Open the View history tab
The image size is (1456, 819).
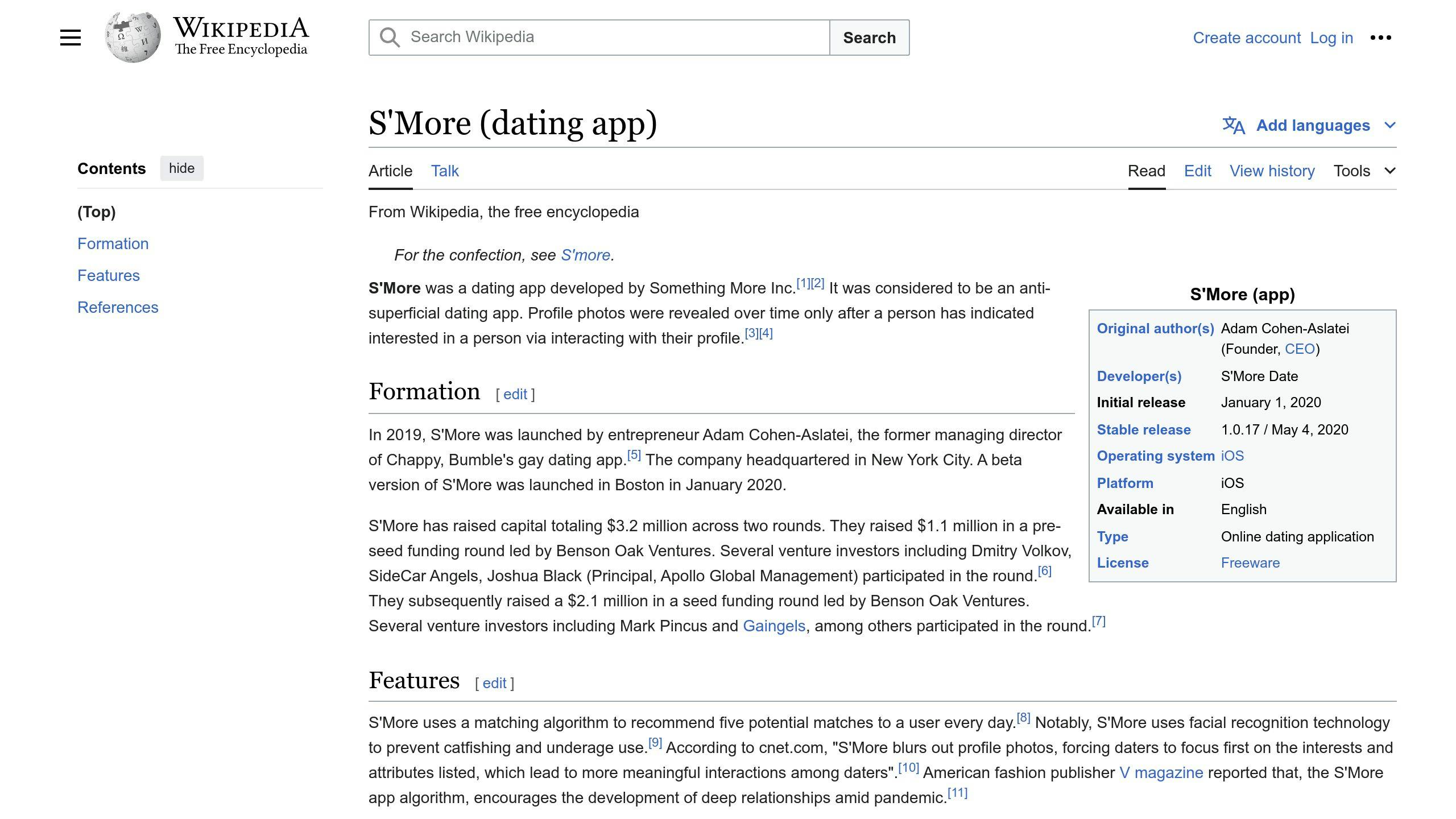tap(1272, 171)
